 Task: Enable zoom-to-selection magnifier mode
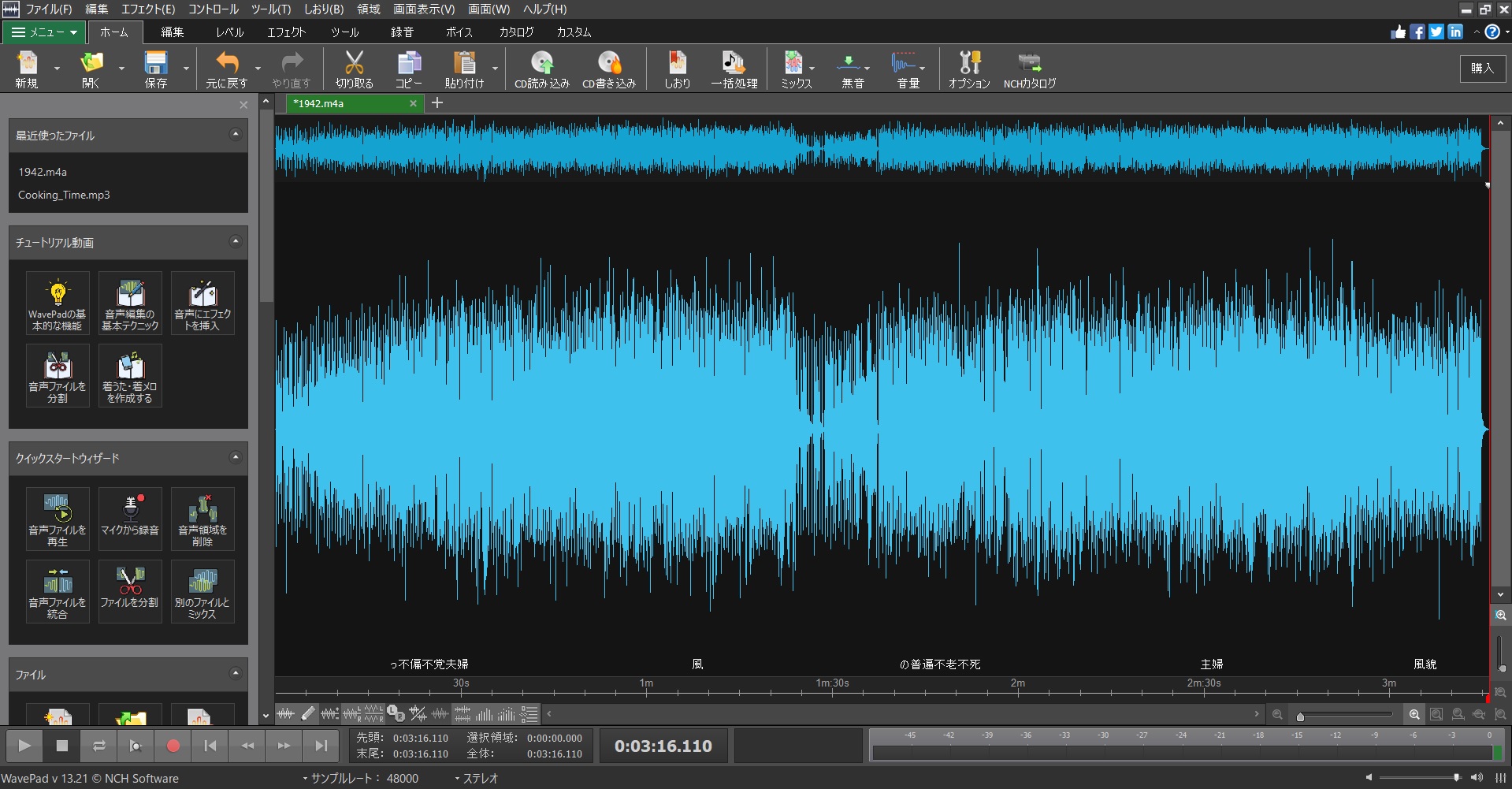(1436, 714)
